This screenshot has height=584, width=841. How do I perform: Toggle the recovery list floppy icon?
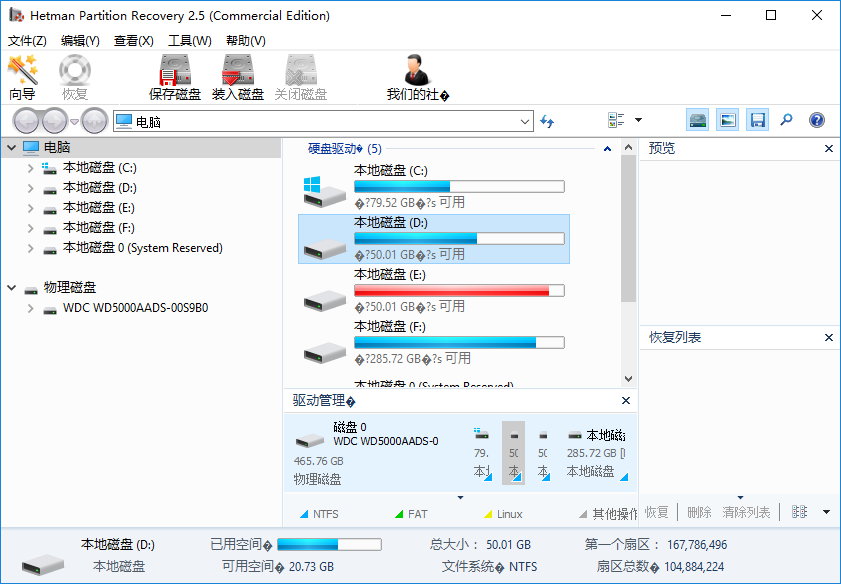pos(757,120)
